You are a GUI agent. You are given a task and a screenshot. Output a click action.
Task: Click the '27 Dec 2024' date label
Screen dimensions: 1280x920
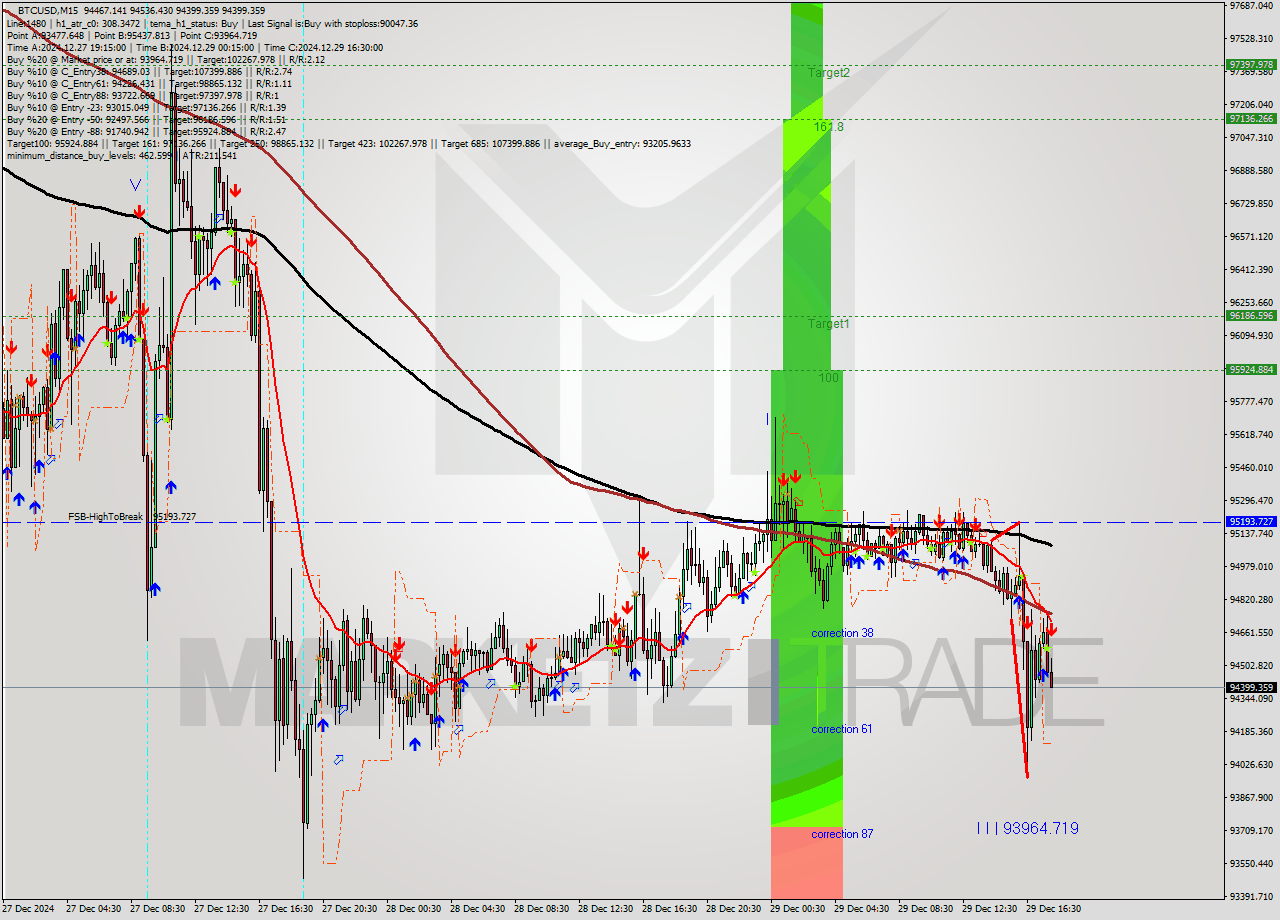pyautogui.click(x=27, y=909)
